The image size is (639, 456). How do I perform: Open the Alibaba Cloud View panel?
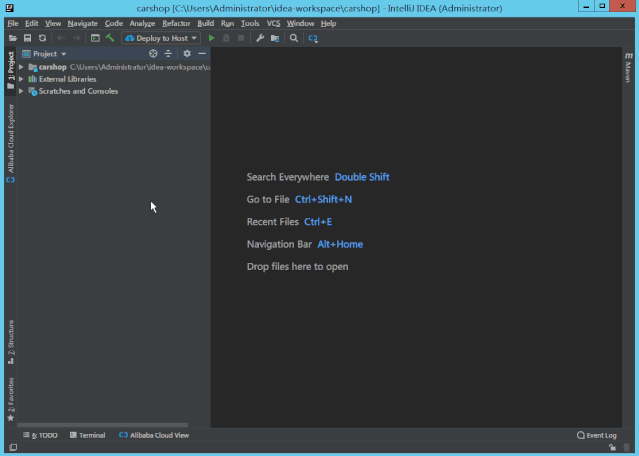(153, 435)
